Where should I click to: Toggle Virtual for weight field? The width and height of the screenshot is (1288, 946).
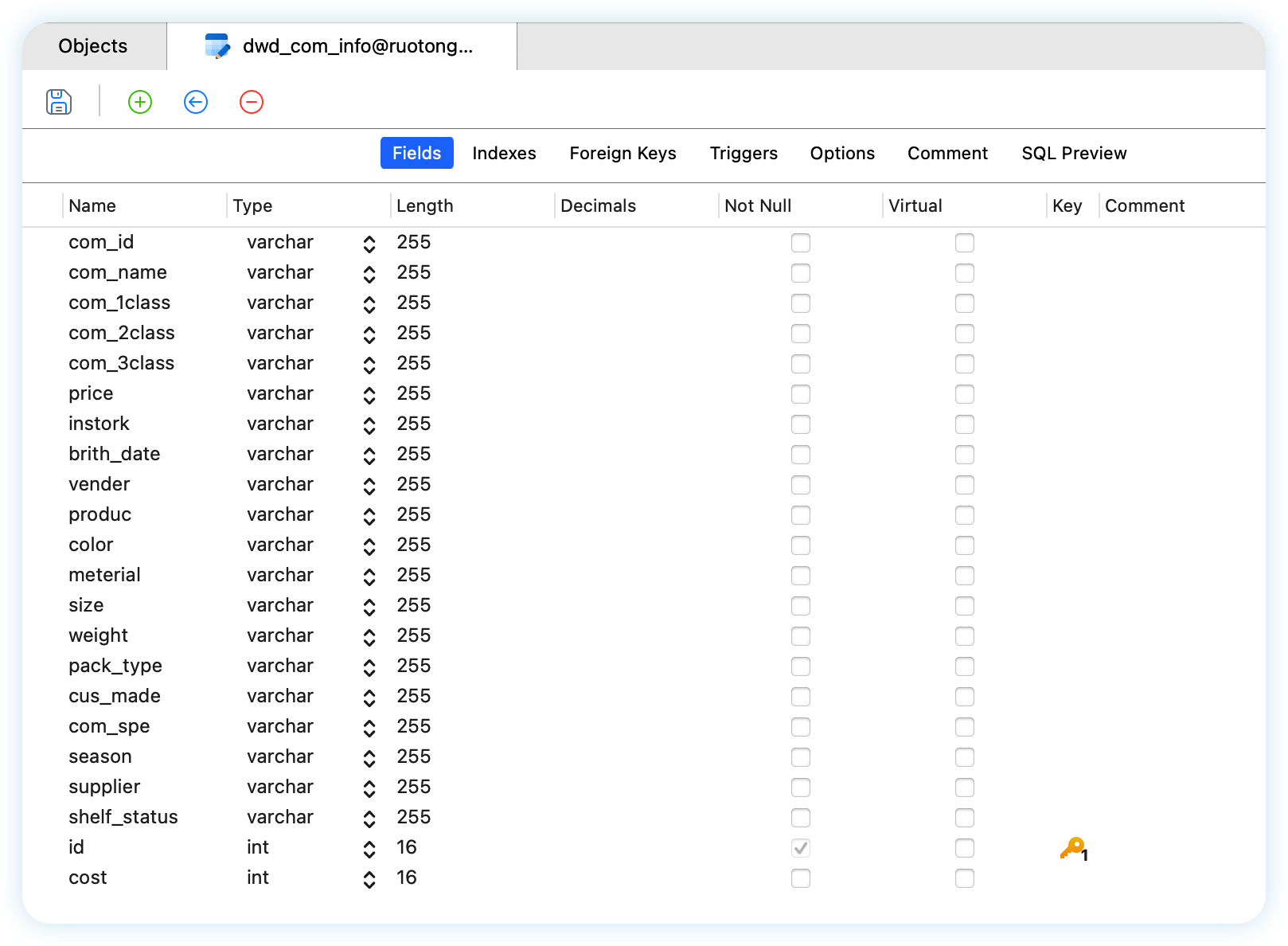[x=965, y=636]
